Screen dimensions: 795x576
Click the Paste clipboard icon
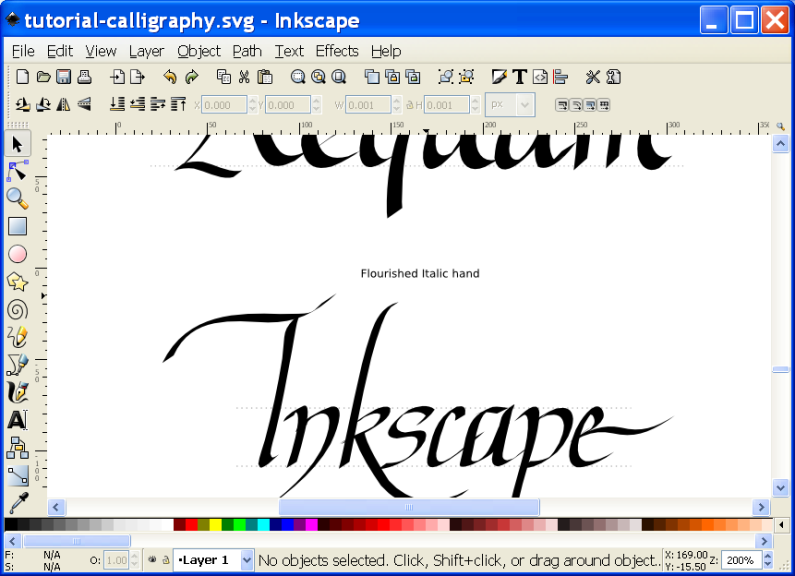pos(265,77)
